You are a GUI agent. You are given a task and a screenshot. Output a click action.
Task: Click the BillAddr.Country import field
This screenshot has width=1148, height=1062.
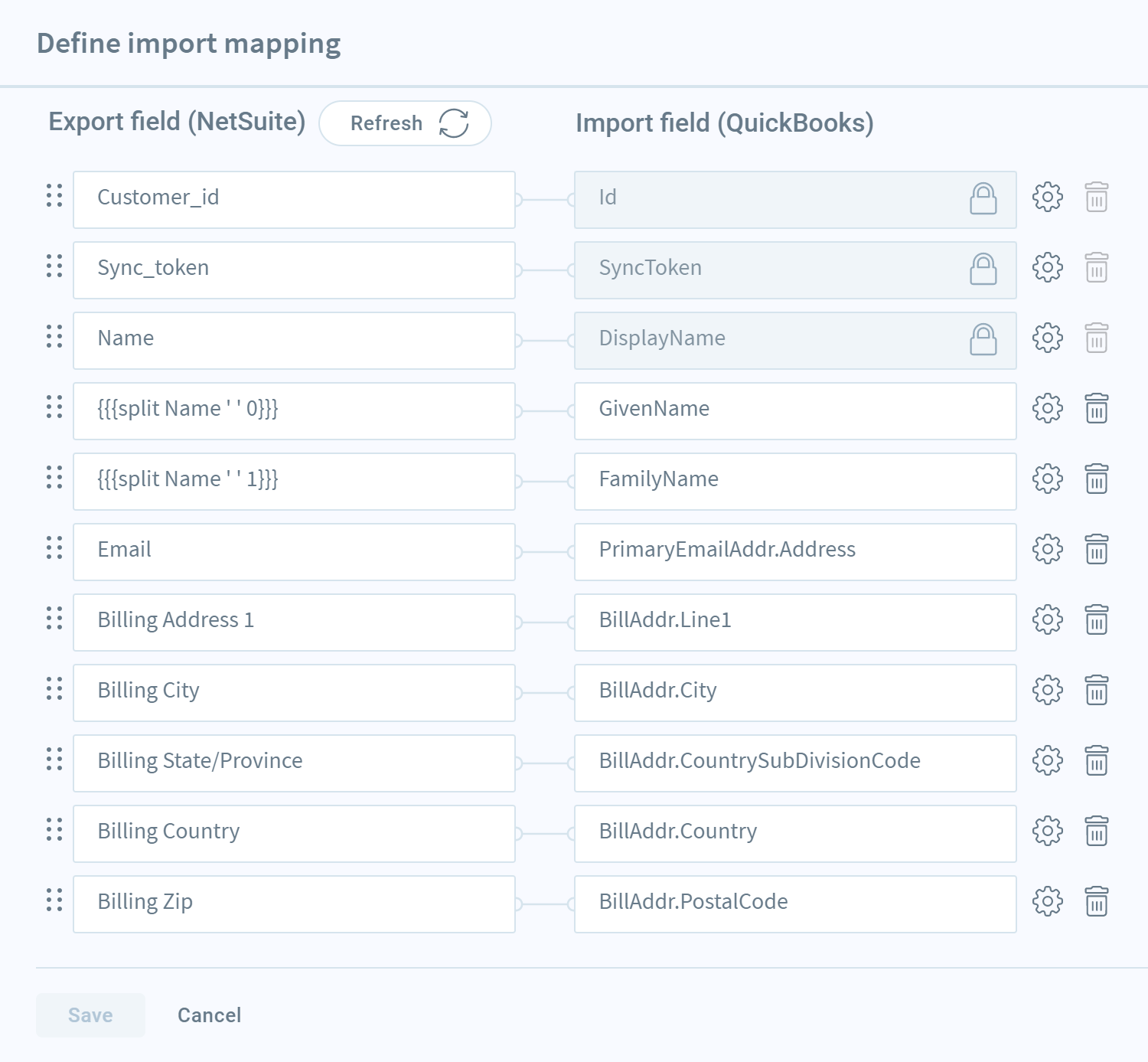tap(795, 834)
